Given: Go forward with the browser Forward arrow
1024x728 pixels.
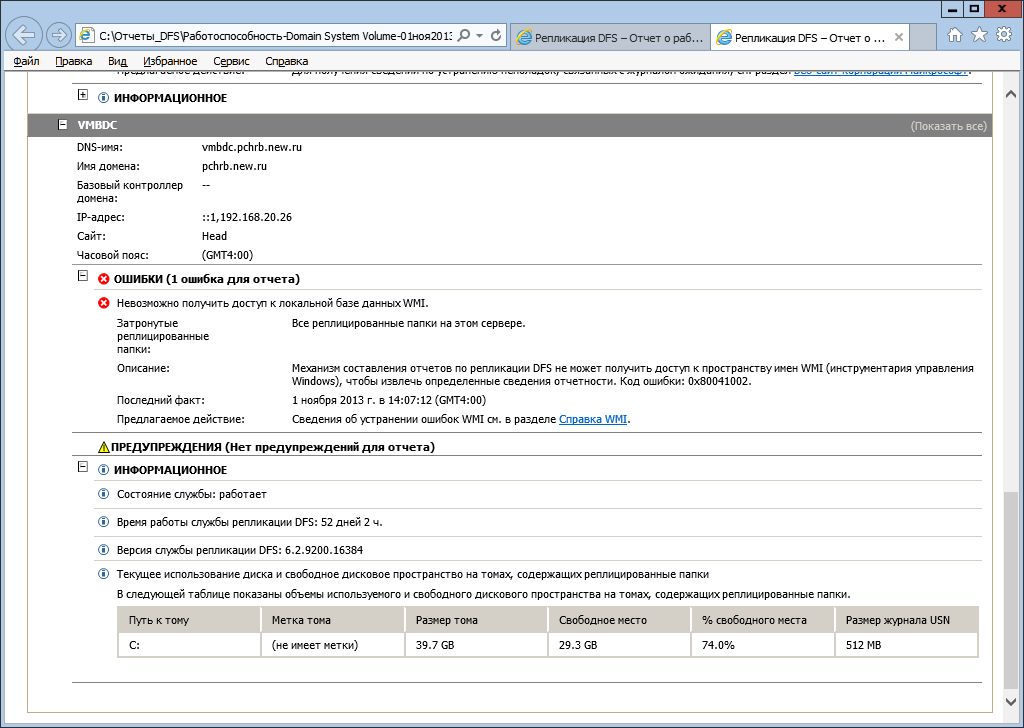Looking at the screenshot, I should click(59, 35).
